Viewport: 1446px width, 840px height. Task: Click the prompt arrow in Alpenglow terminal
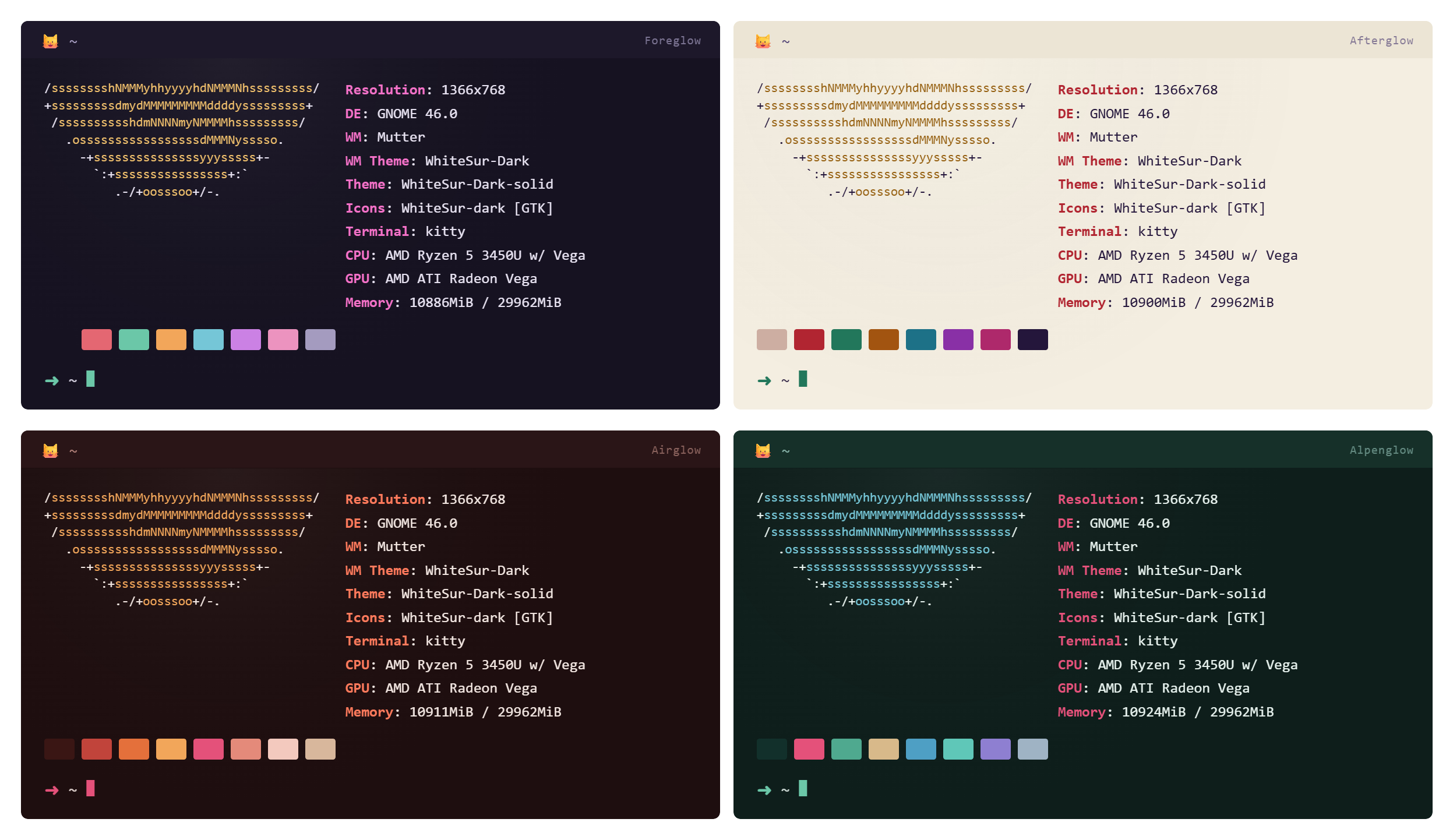(764, 790)
